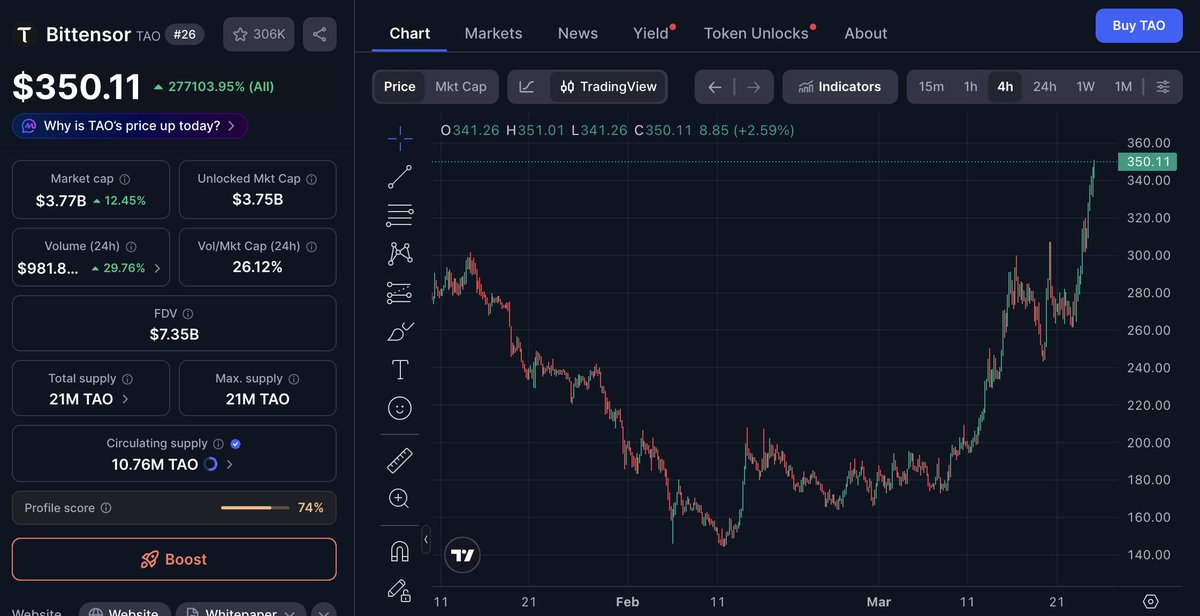This screenshot has width=1200, height=616.
Task: Open the Indicators menu
Action: click(x=840, y=87)
